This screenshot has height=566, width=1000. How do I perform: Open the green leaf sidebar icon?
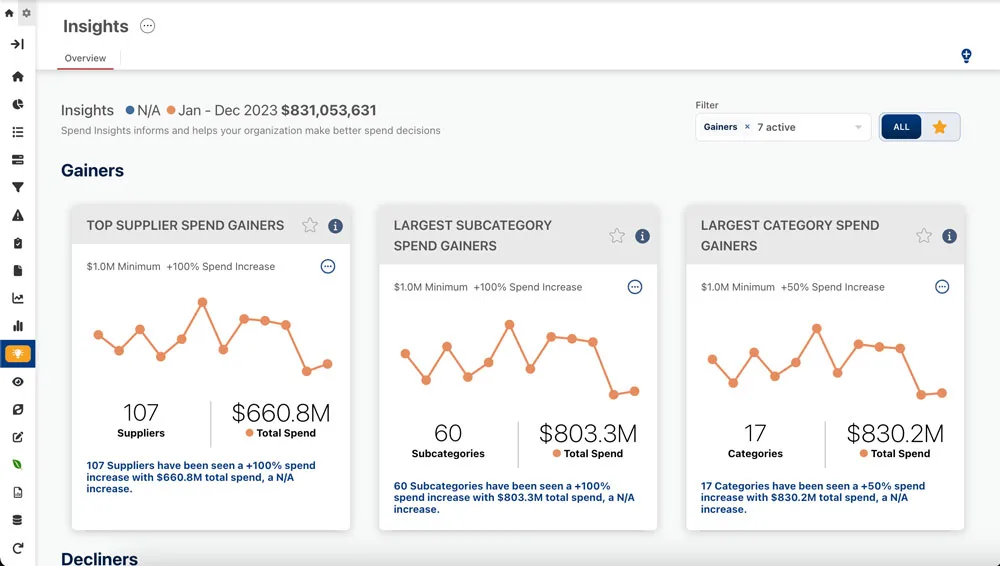(x=18, y=465)
